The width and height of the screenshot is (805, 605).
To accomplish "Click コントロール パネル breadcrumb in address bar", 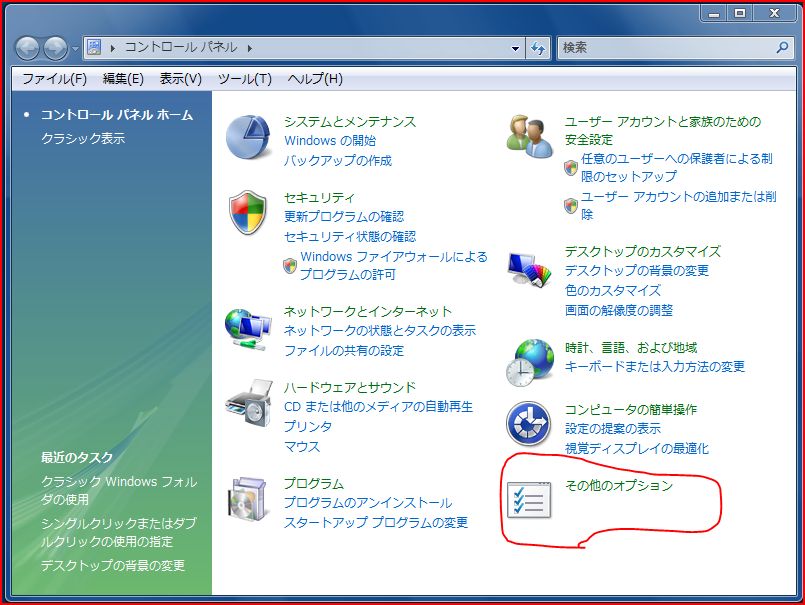I will pyautogui.click(x=181, y=47).
